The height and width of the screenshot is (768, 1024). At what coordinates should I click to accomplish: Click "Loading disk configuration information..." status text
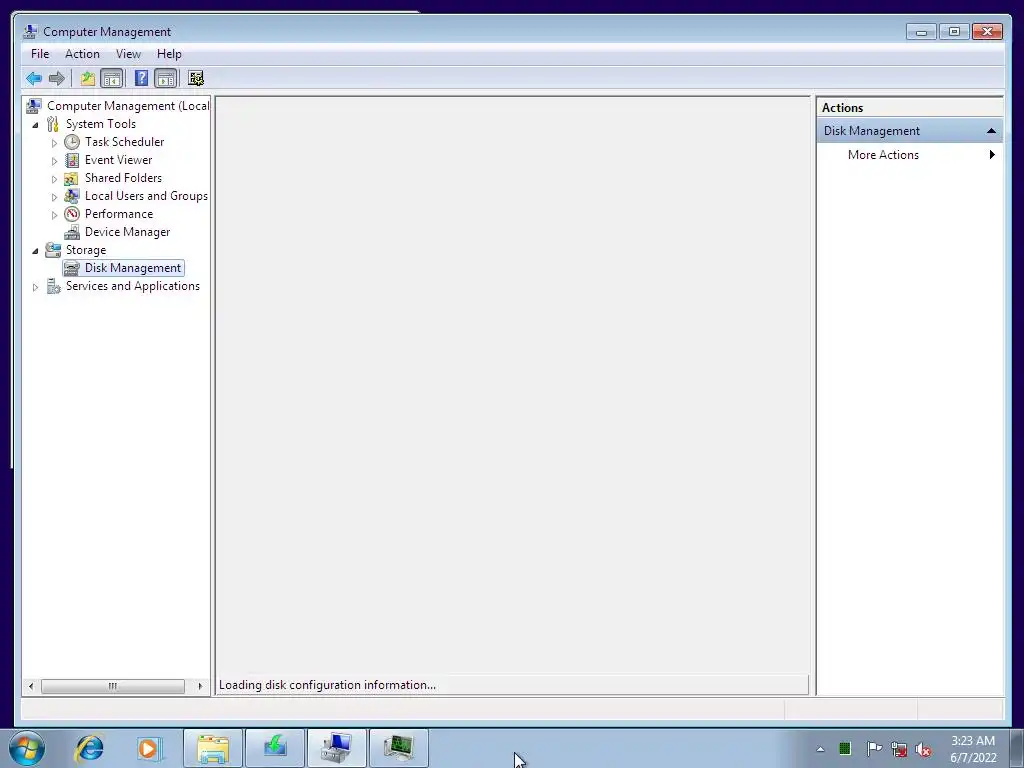click(327, 685)
